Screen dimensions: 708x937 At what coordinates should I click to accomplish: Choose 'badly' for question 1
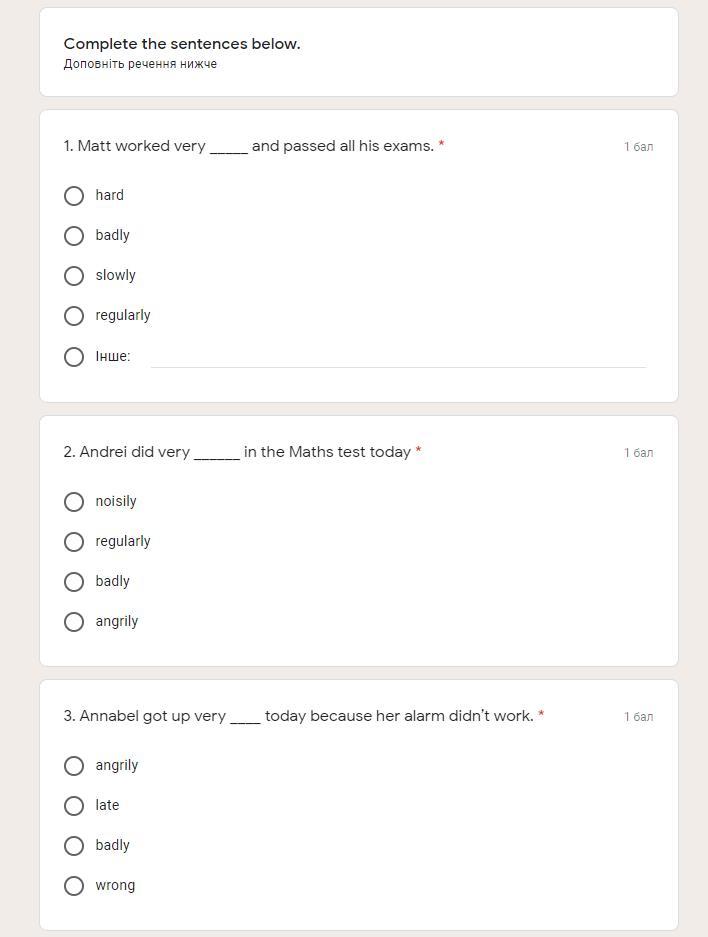[x=74, y=236]
